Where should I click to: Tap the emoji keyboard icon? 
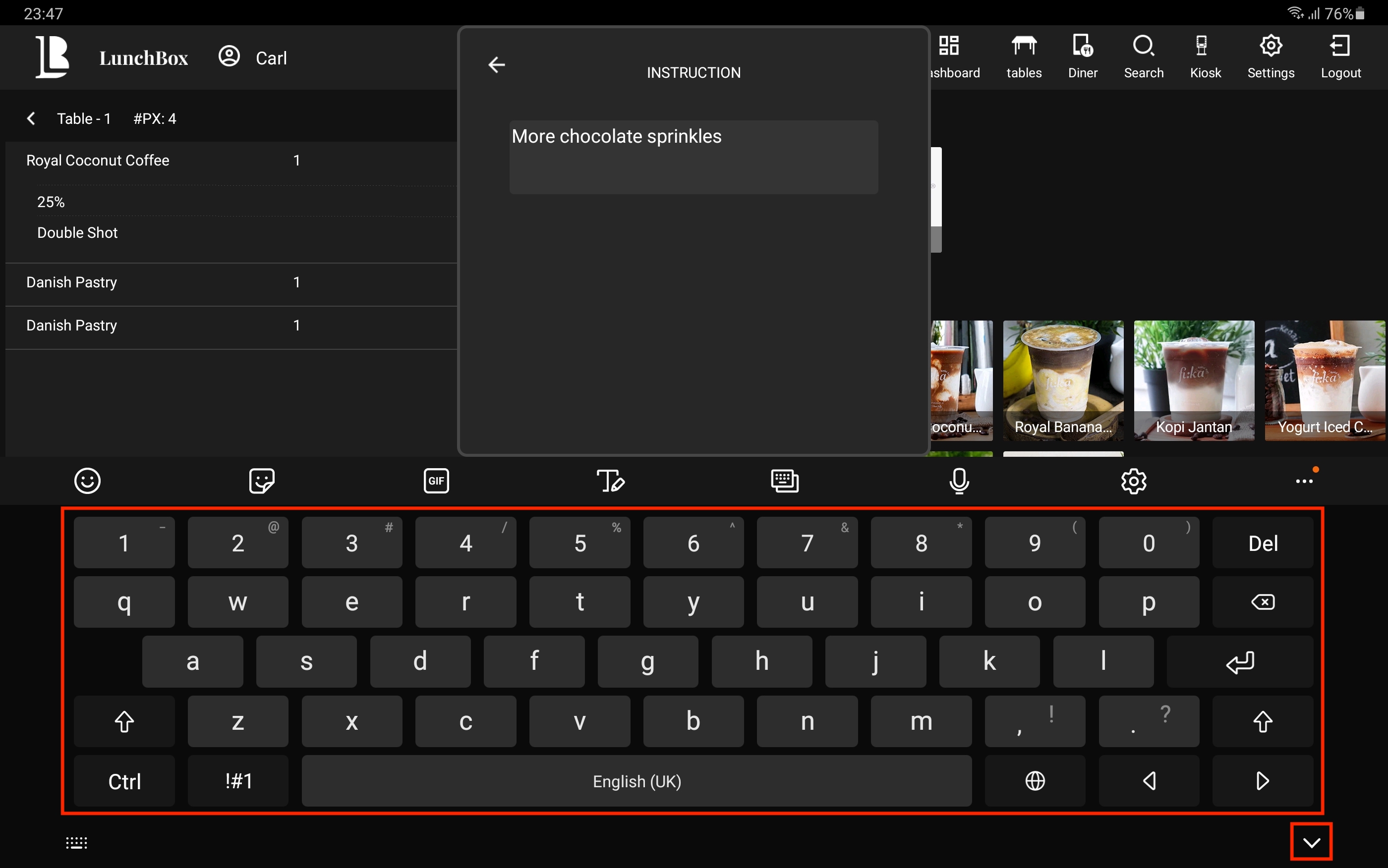point(87,481)
